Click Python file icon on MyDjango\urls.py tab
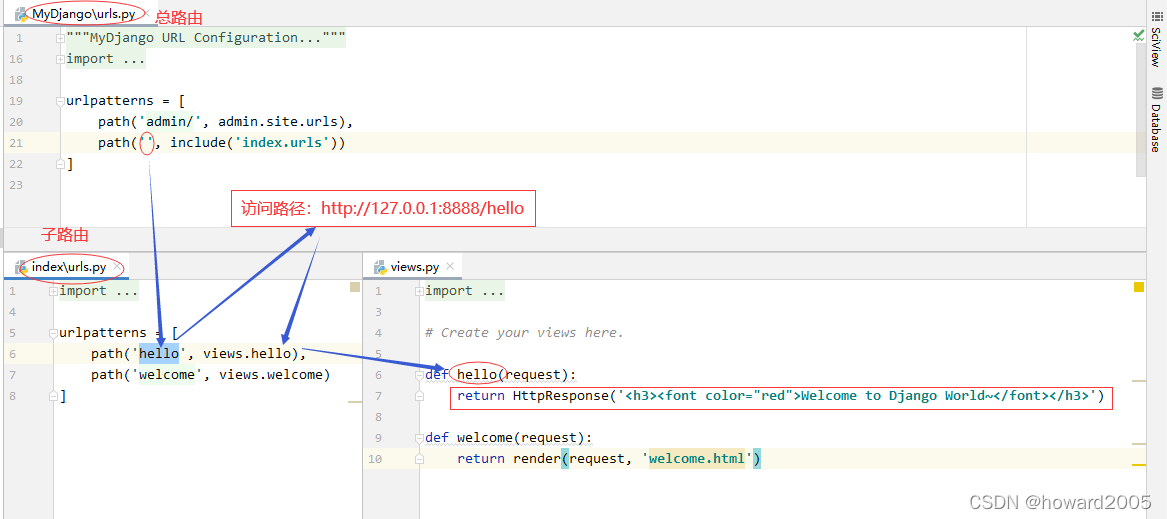1167x519 pixels. [22, 14]
